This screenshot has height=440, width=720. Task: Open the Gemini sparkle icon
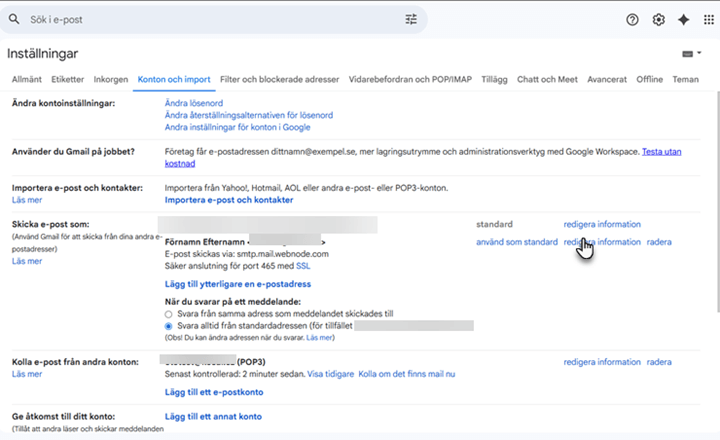684,19
